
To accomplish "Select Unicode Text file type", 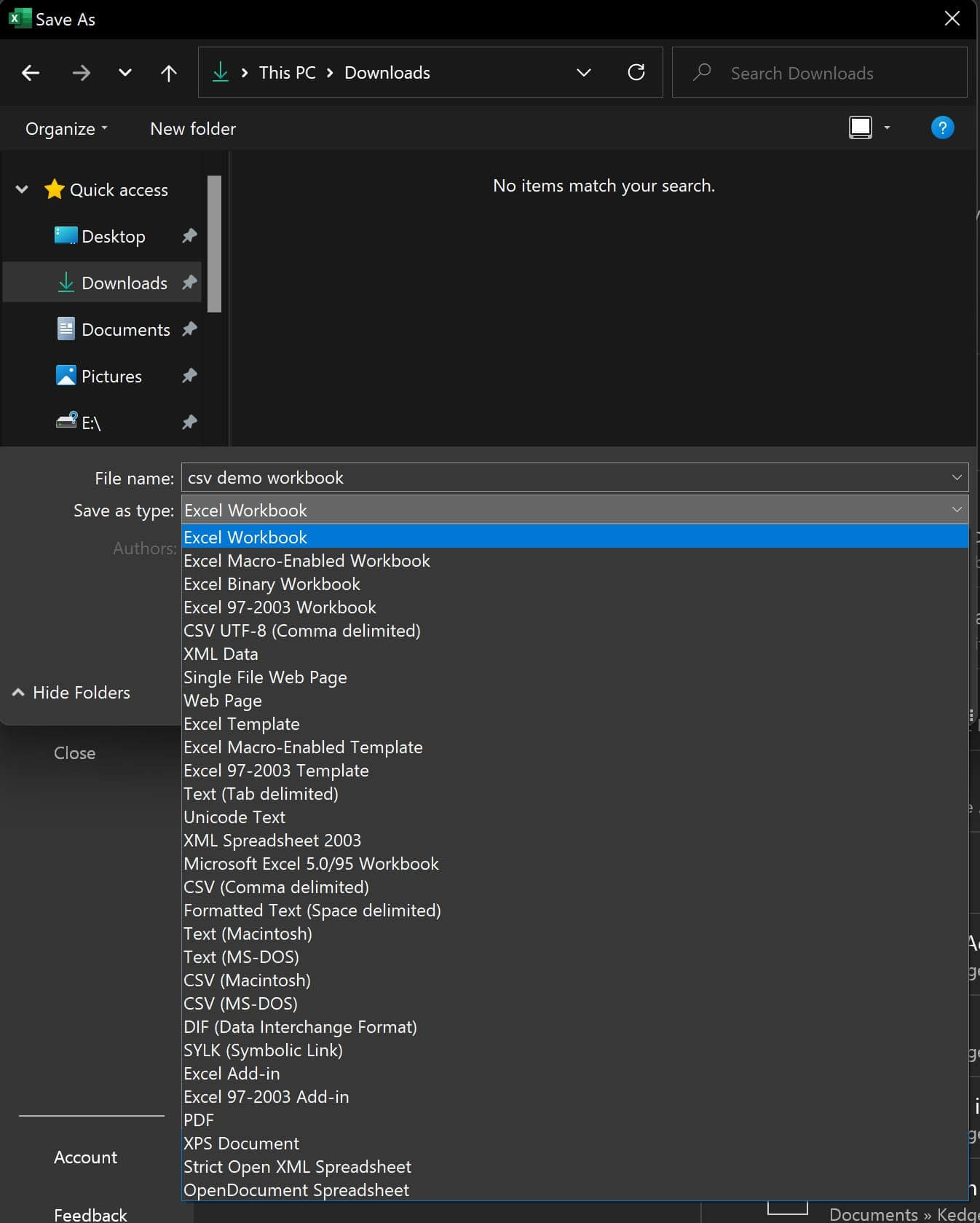I will [x=574, y=817].
